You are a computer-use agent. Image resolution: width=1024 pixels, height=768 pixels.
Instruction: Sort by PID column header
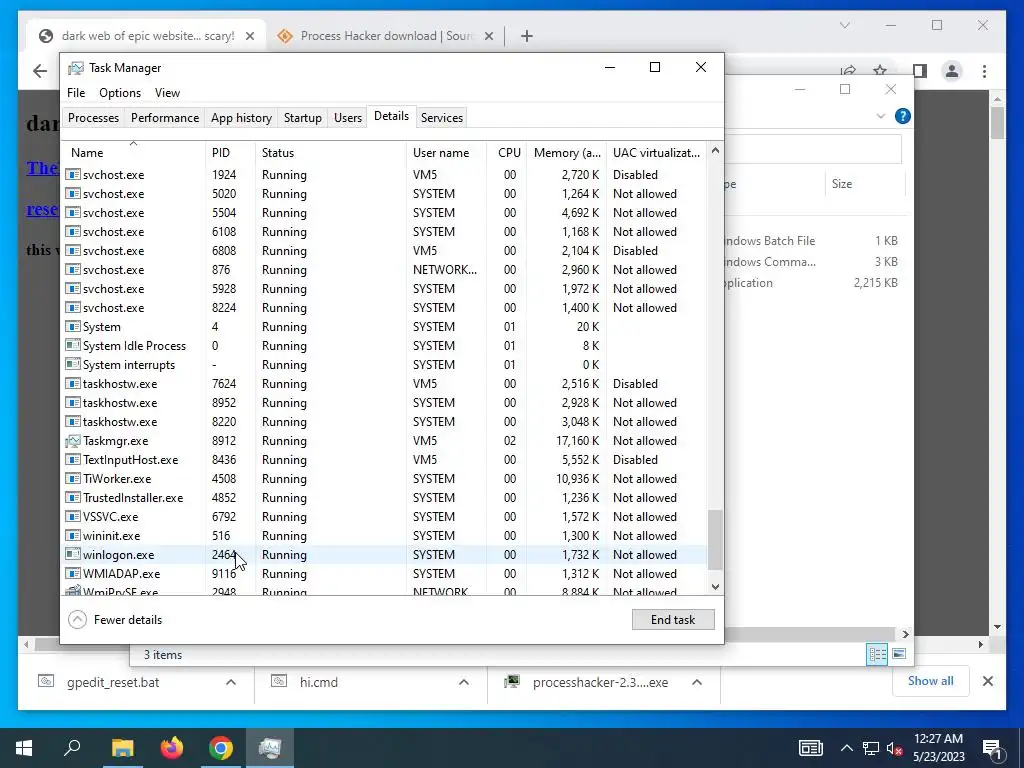(231, 153)
